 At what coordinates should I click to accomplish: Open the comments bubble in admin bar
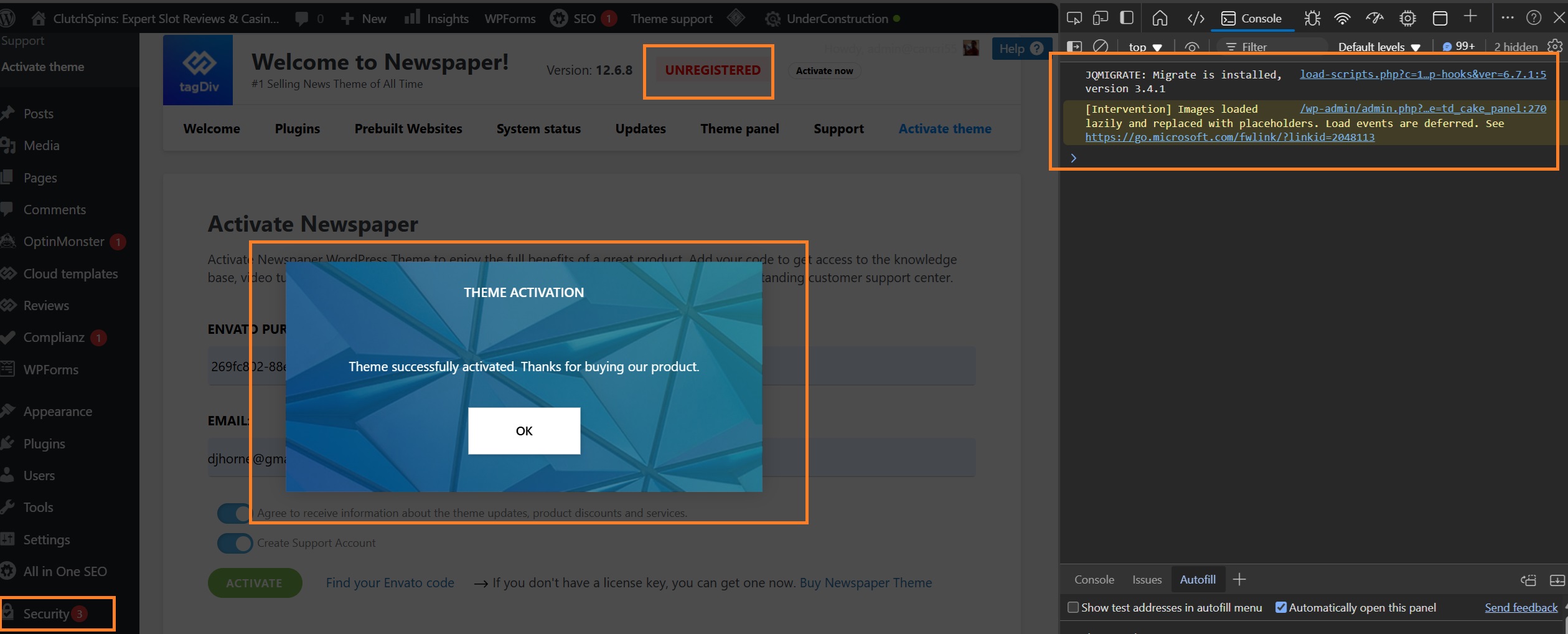[x=302, y=19]
